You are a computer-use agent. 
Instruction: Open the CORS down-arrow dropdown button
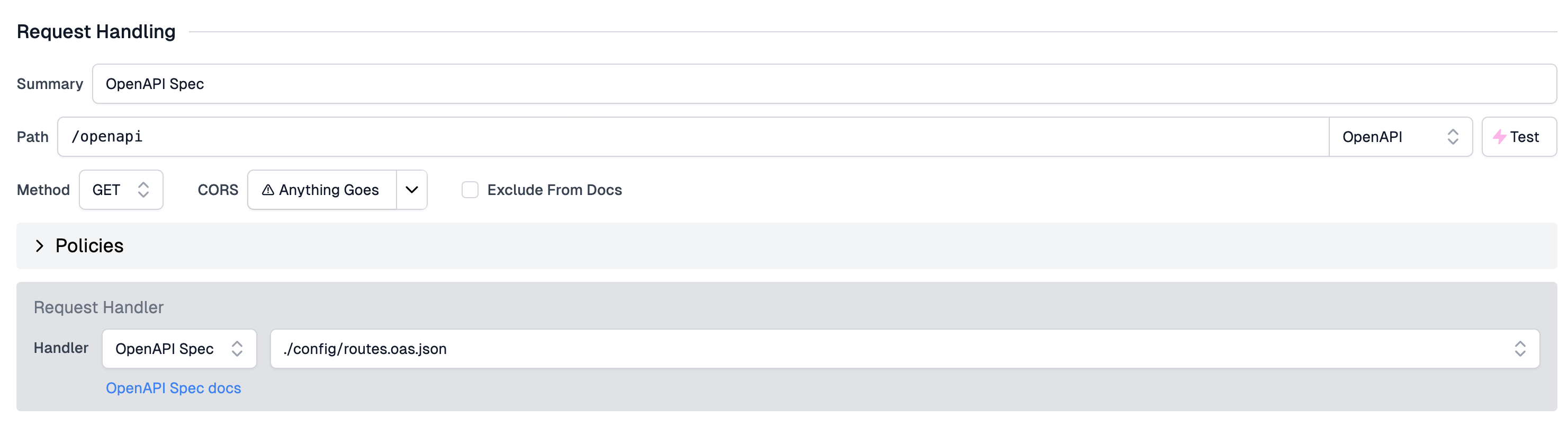pyautogui.click(x=412, y=190)
